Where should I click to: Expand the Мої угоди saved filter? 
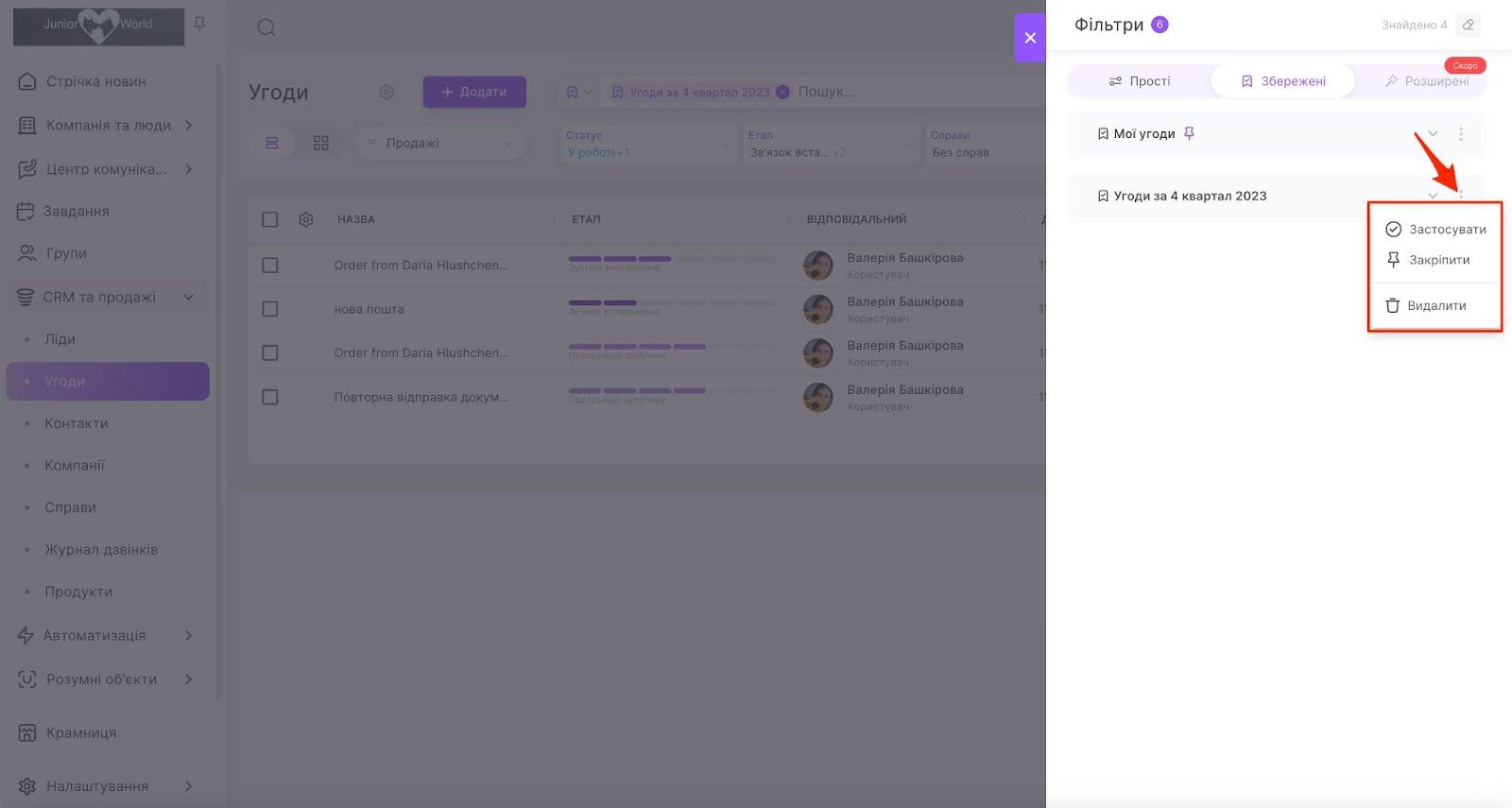[x=1433, y=134]
